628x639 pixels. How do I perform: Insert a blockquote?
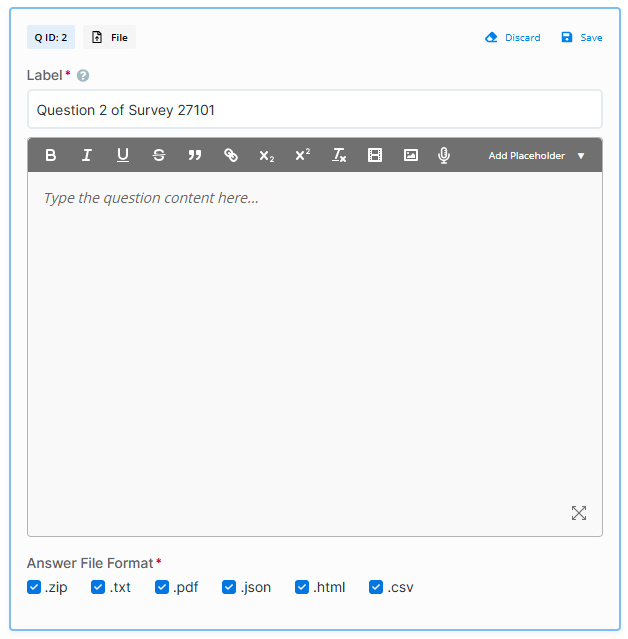tap(195, 155)
